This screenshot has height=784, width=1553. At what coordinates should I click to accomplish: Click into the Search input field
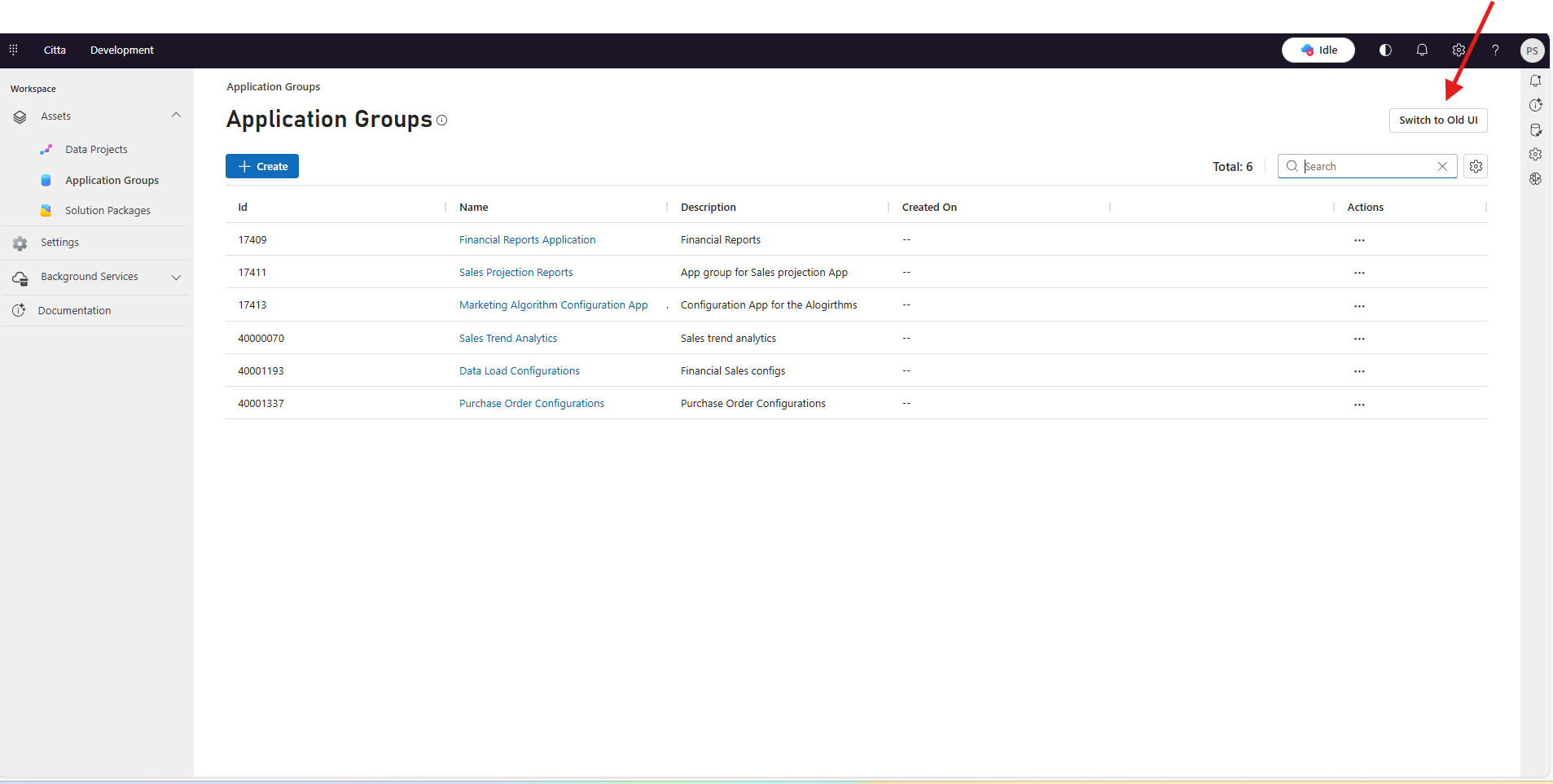click(x=1368, y=166)
